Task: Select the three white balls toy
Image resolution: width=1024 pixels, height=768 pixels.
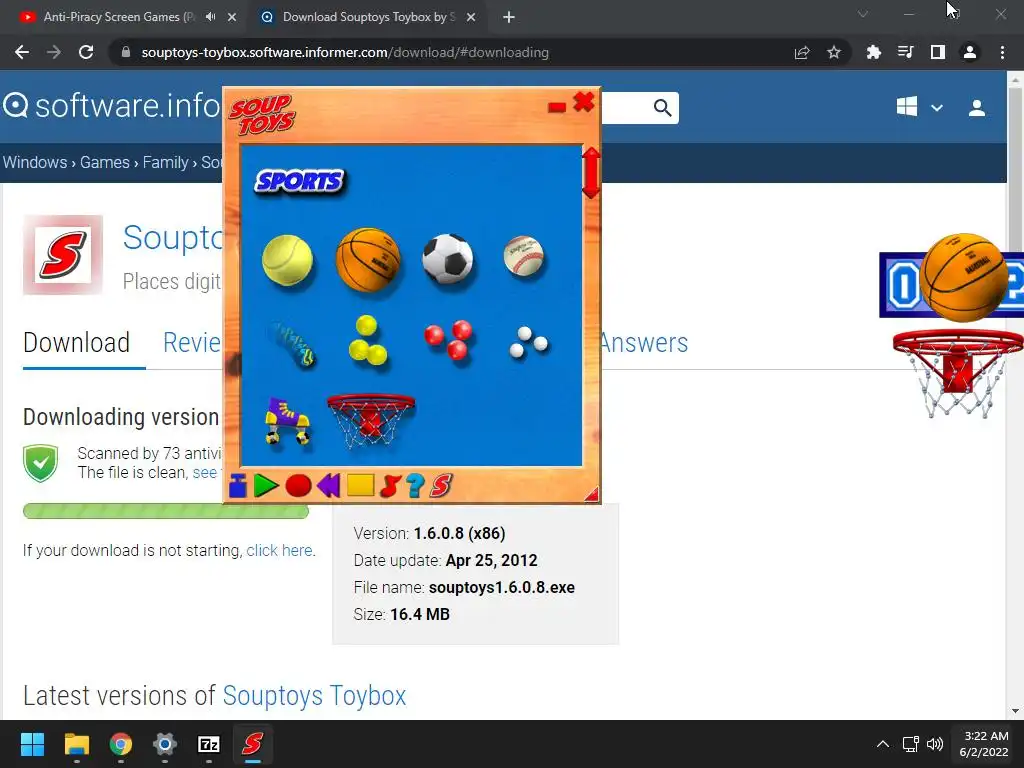Action: point(528,342)
